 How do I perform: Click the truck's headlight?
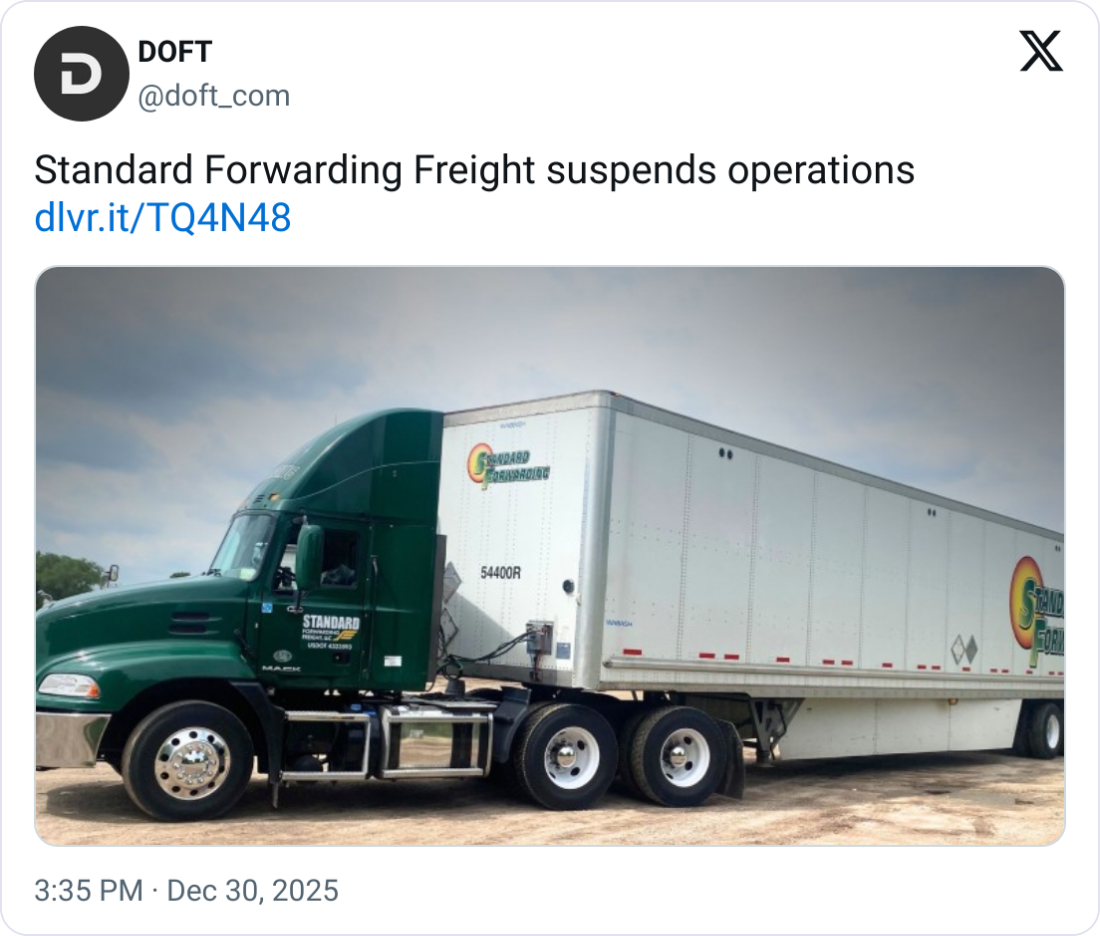[x=69, y=686]
